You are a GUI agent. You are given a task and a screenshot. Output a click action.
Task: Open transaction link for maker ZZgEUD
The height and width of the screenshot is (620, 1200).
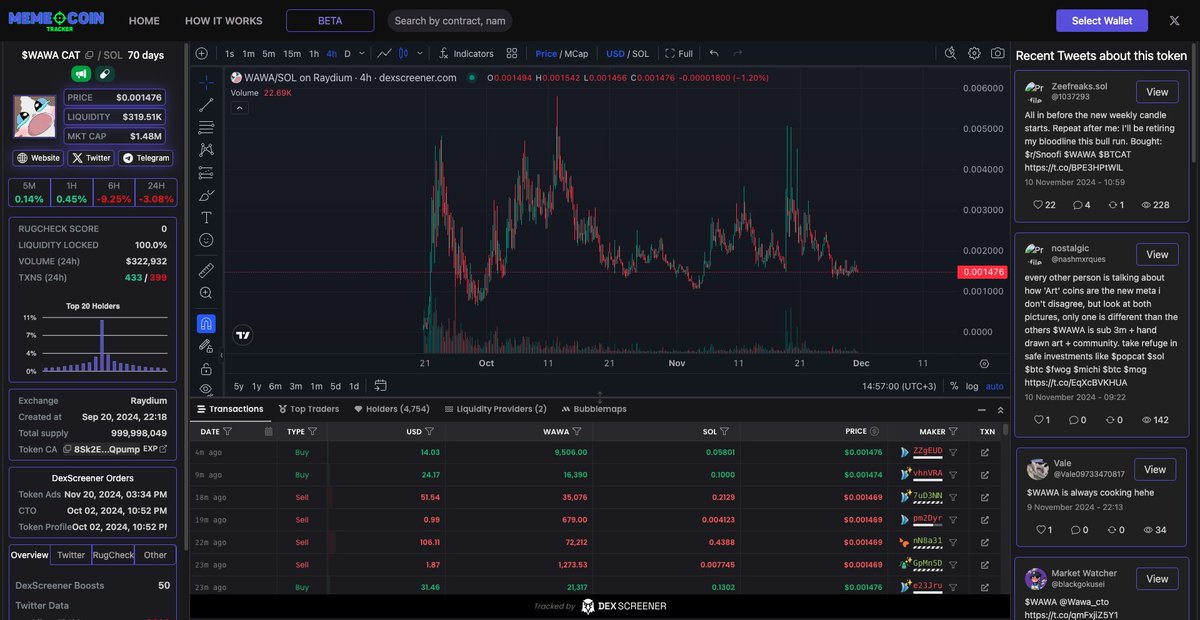pos(985,452)
